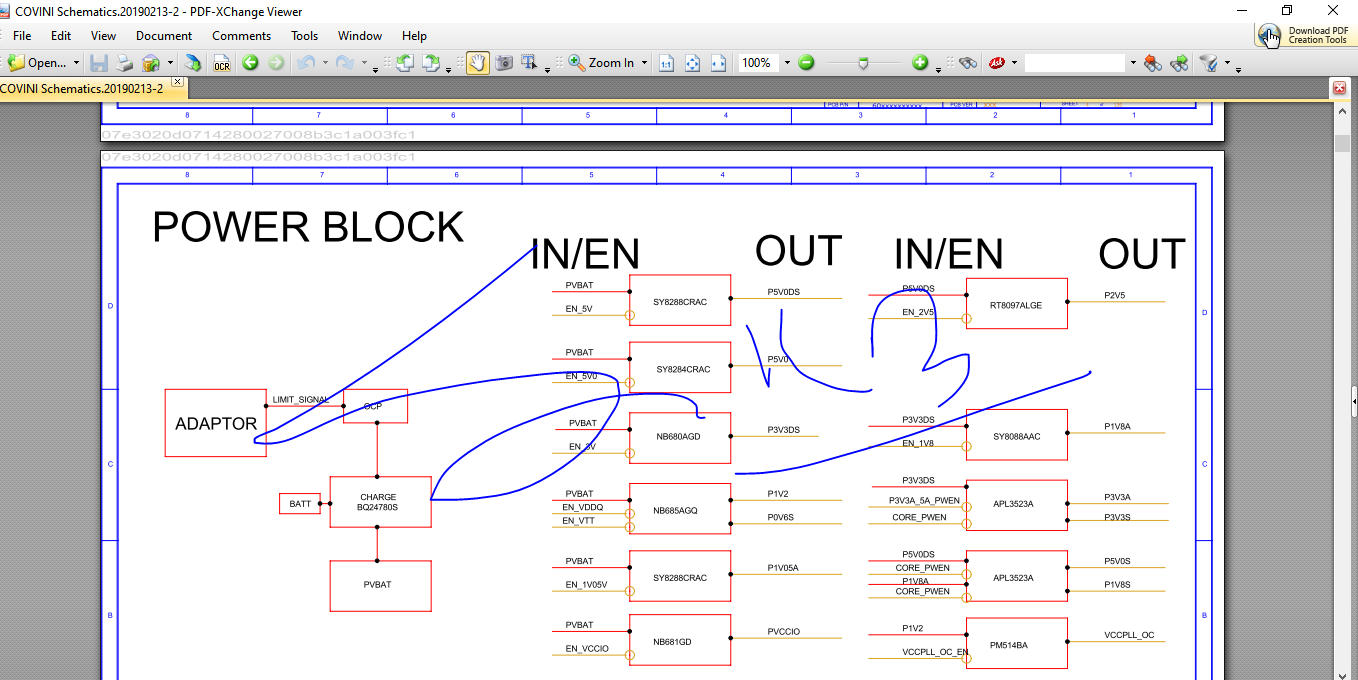Adjust the zoom slider handle
The image size is (1358, 680).
click(x=863, y=63)
